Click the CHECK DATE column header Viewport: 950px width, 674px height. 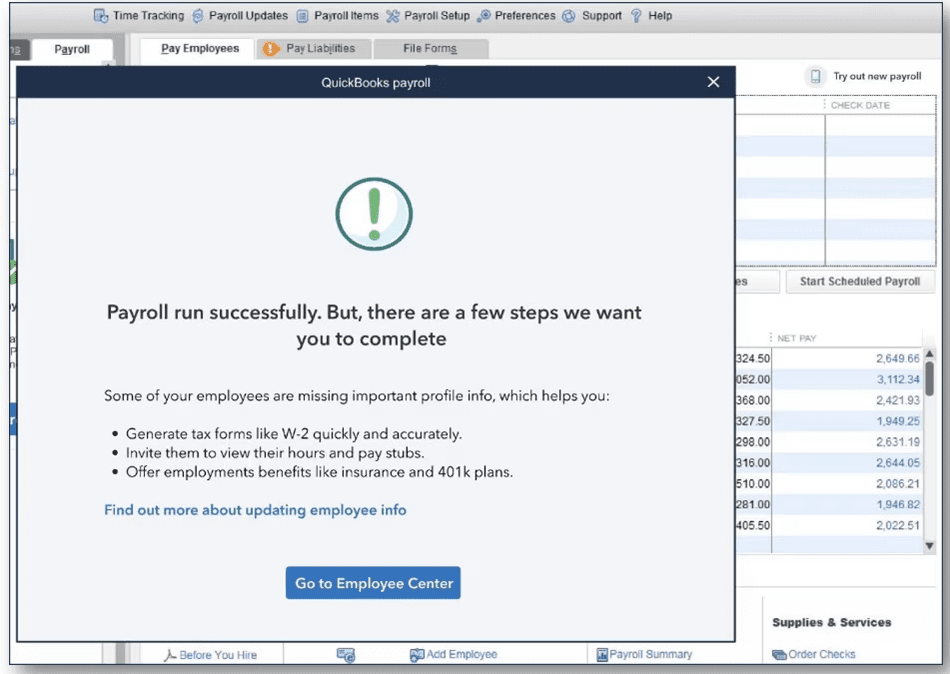[x=860, y=105]
